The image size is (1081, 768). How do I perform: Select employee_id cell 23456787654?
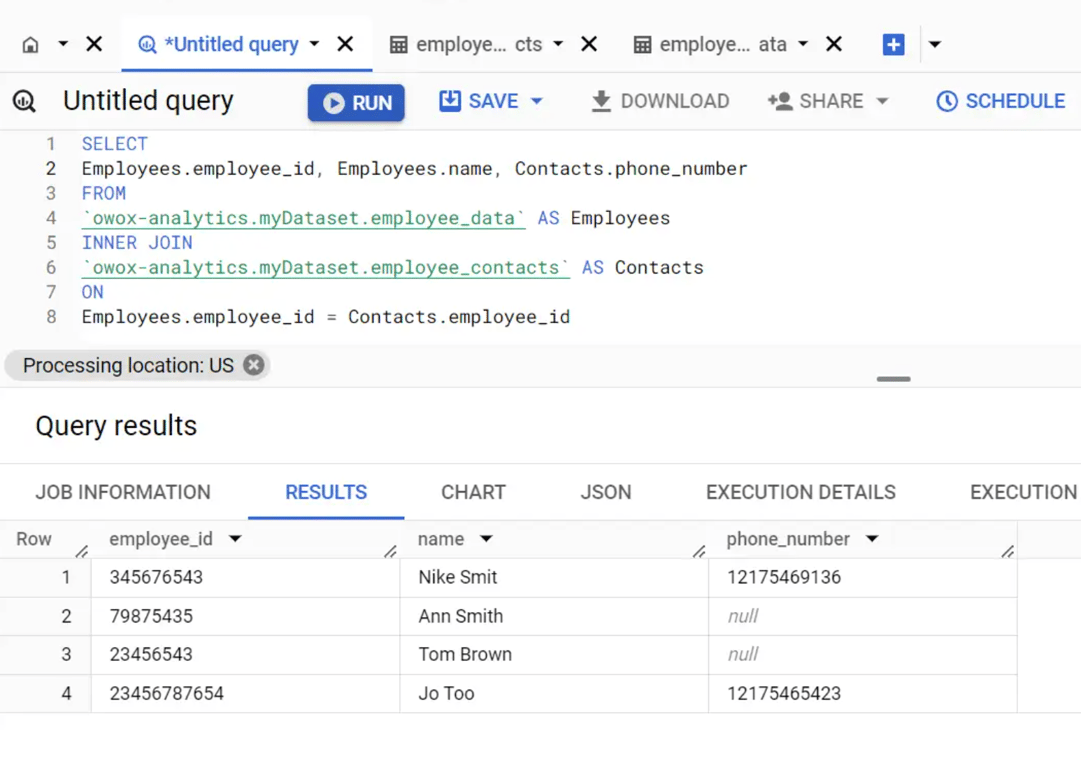point(245,694)
